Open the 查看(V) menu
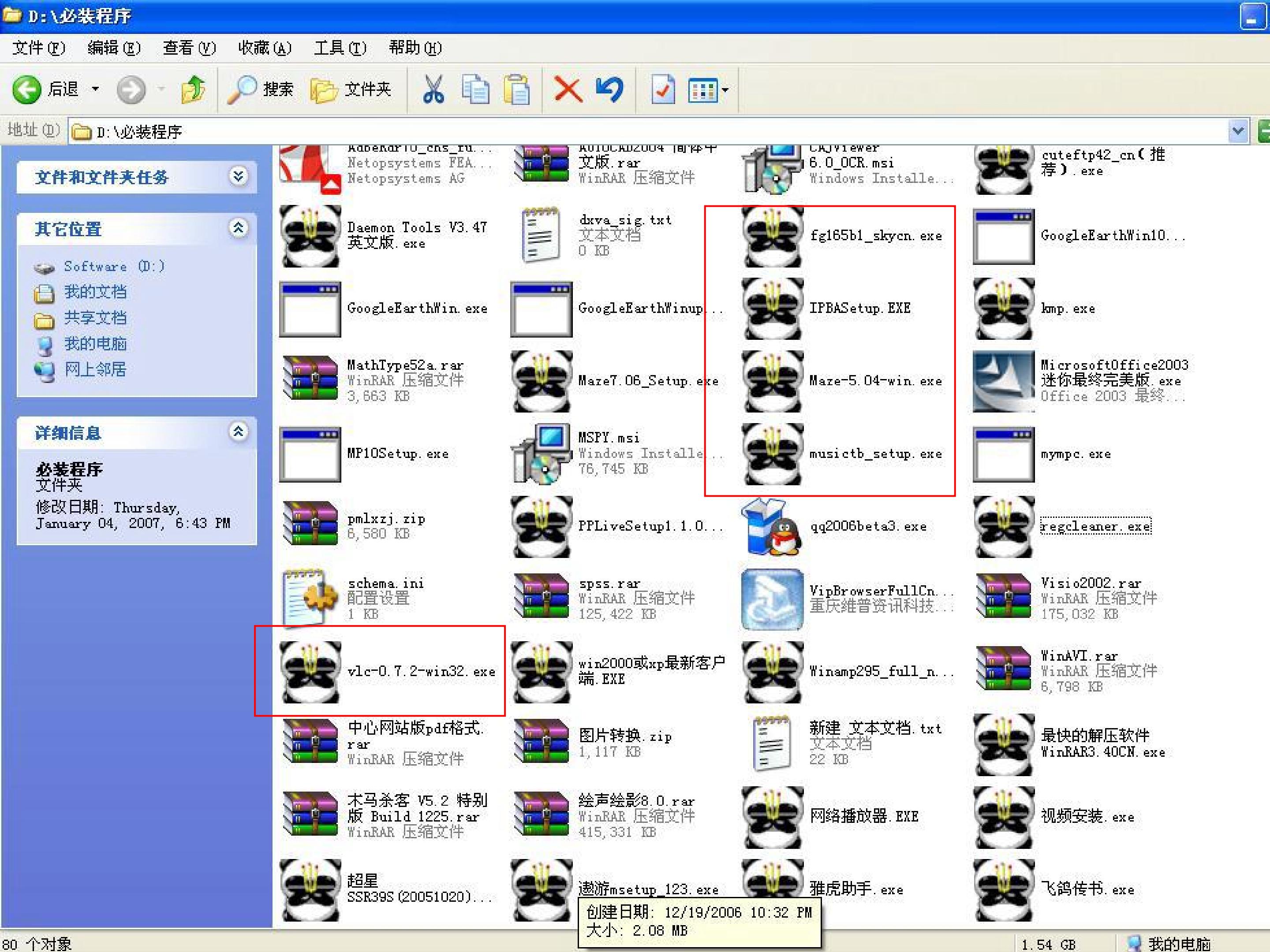This screenshot has height=952, width=1270. (190, 48)
